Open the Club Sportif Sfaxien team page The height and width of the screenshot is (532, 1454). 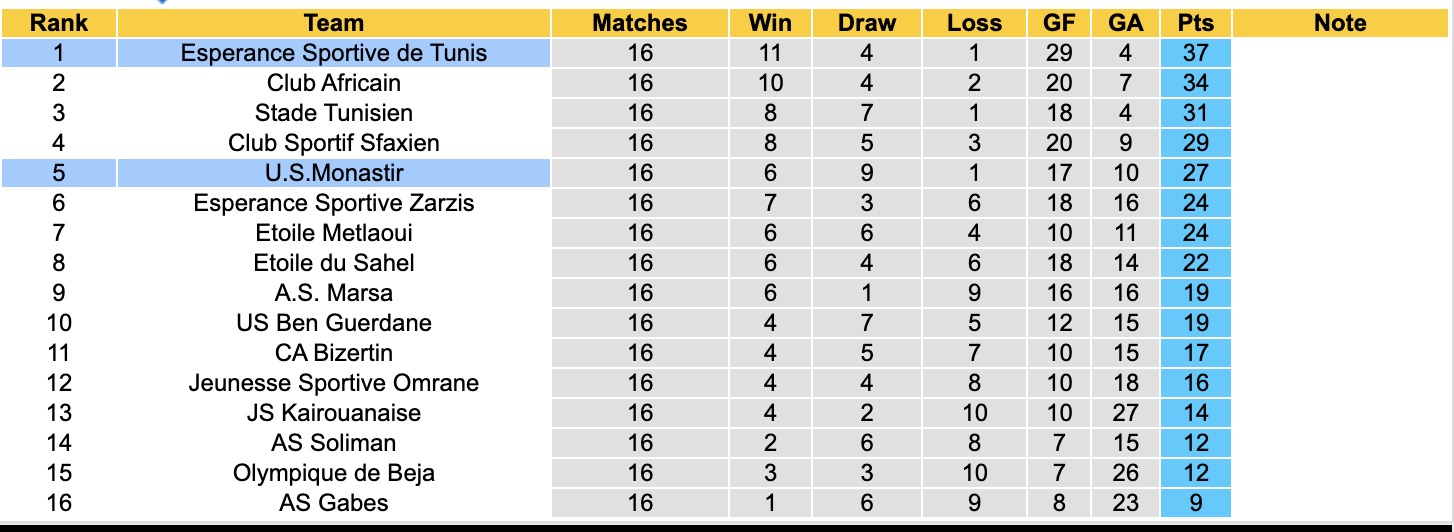pos(334,143)
